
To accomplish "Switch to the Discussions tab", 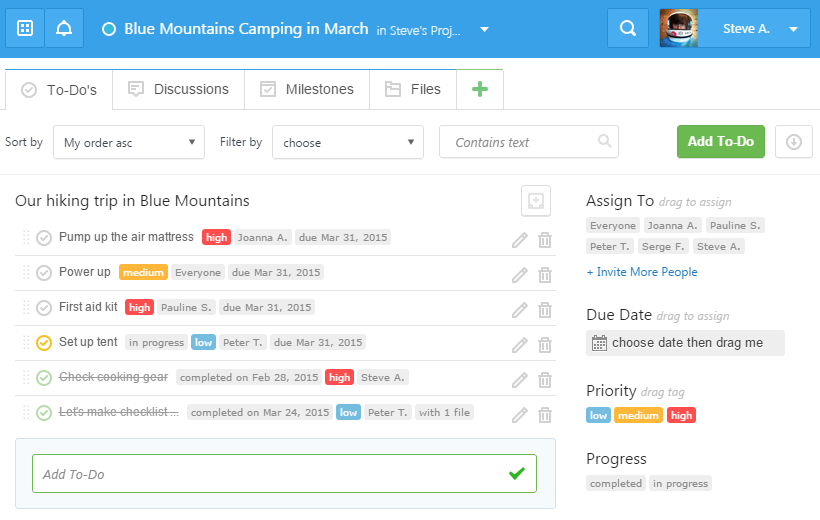I will pos(178,89).
